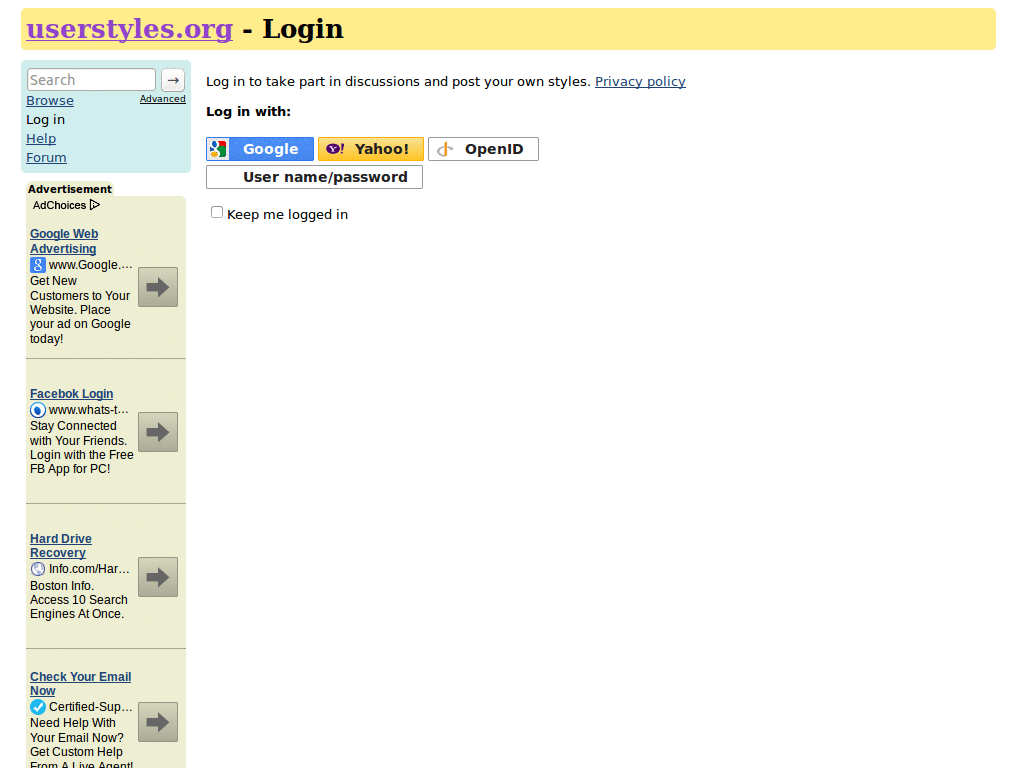Choose OpenID login button
Screen dimensions: 1024x768
point(483,149)
